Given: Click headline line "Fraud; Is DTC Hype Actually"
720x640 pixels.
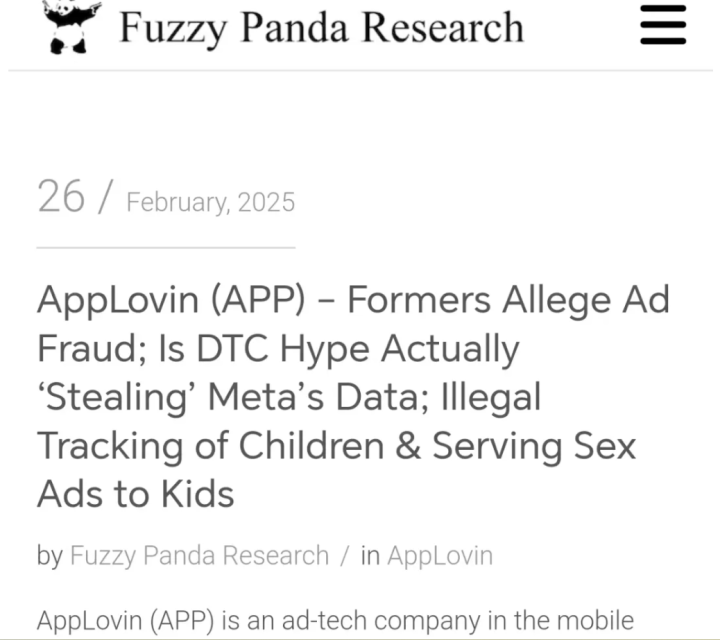Looking at the screenshot, I should pos(278,349).
